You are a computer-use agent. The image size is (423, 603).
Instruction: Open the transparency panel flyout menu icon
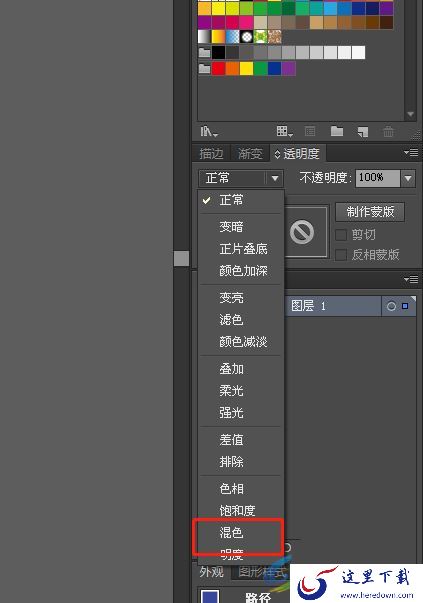tap(411, 153)
